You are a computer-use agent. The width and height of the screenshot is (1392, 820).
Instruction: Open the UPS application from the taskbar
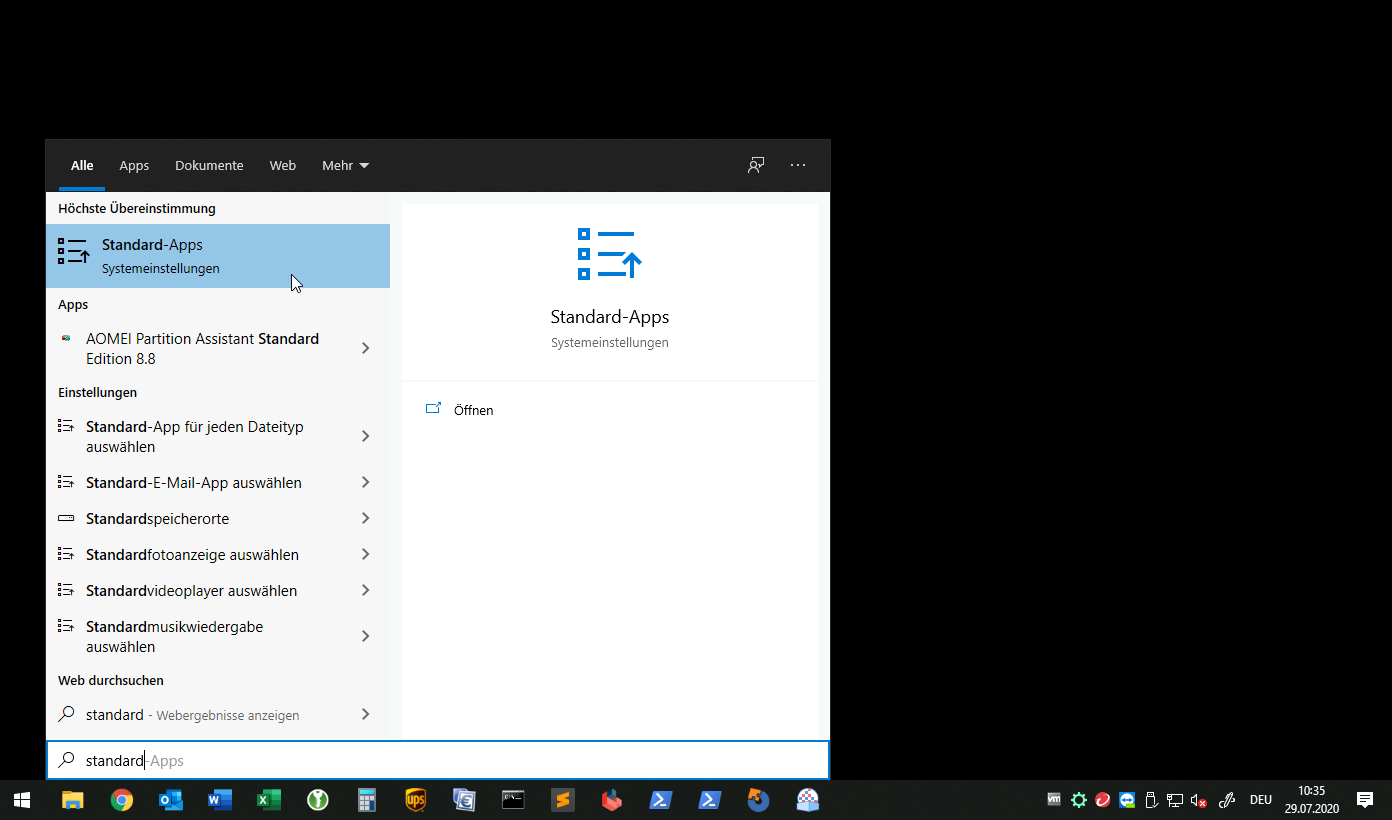415,799
